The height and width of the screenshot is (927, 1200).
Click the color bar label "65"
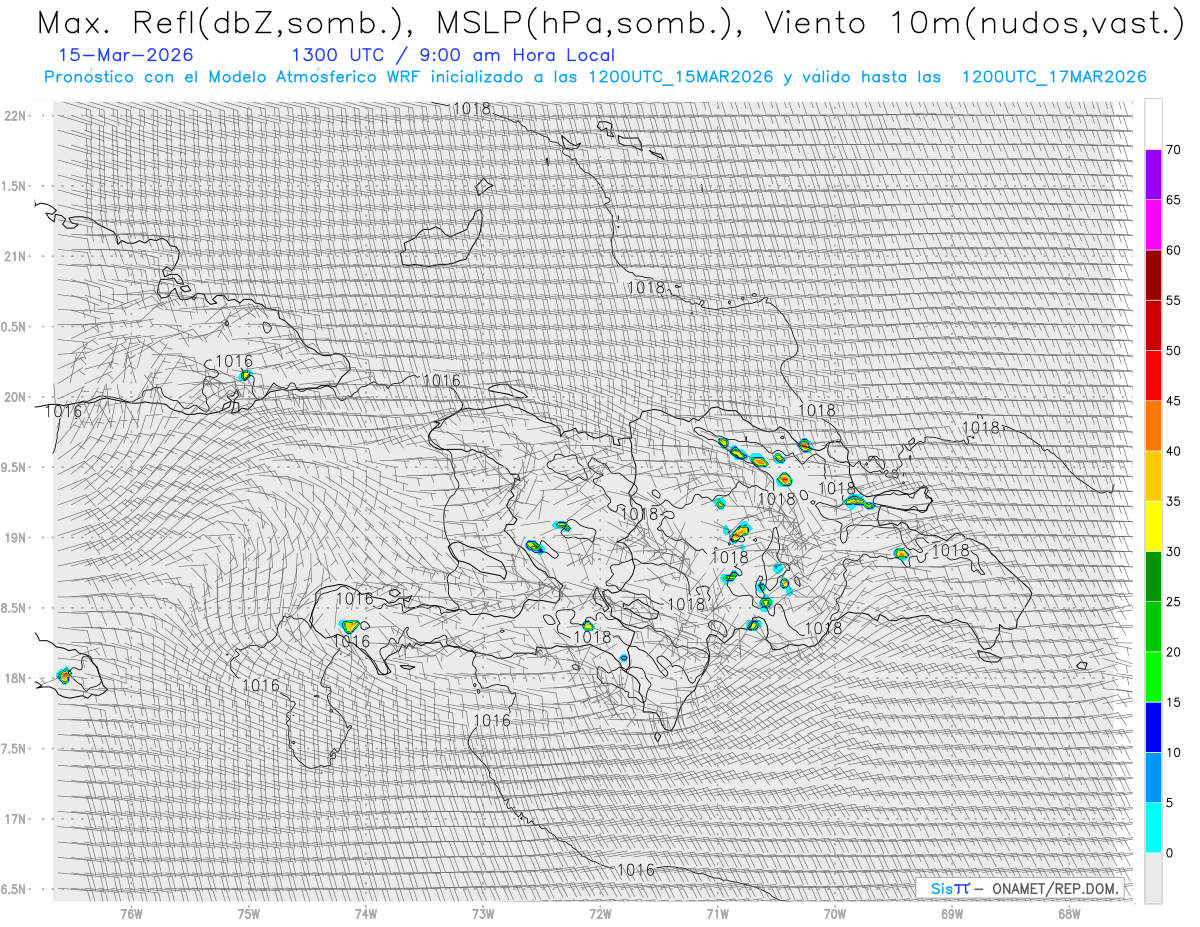[1173, 200]
